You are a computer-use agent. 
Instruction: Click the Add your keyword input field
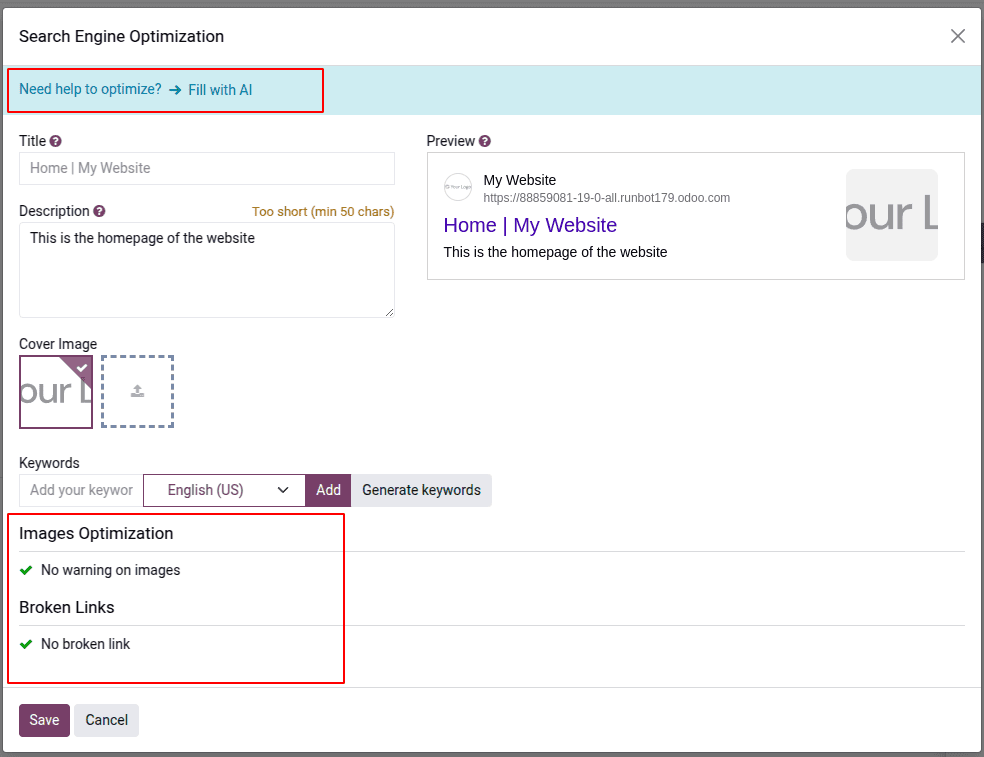(x=81, y=490)
